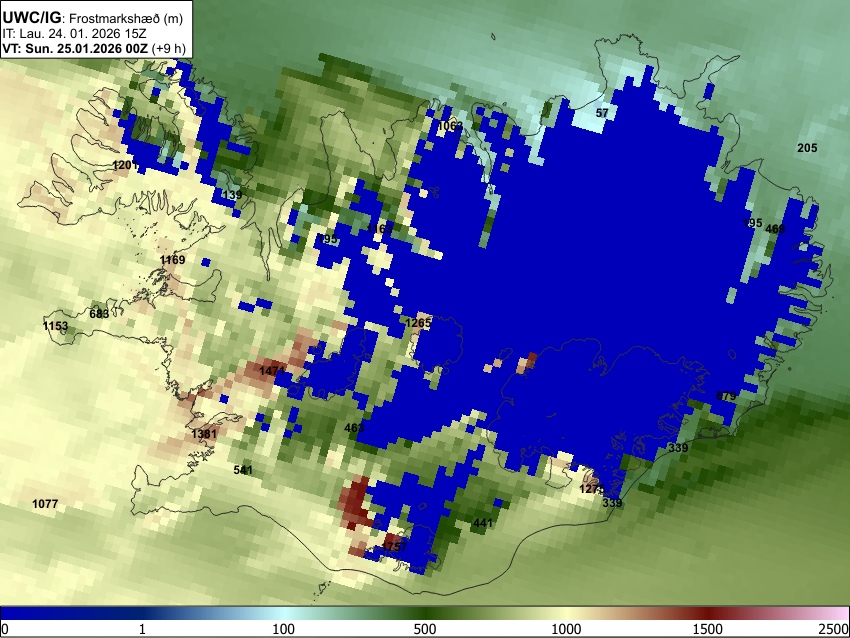Click the 1265 value label
This screenshot has height=638, width=850.
[x=418, y=323]
